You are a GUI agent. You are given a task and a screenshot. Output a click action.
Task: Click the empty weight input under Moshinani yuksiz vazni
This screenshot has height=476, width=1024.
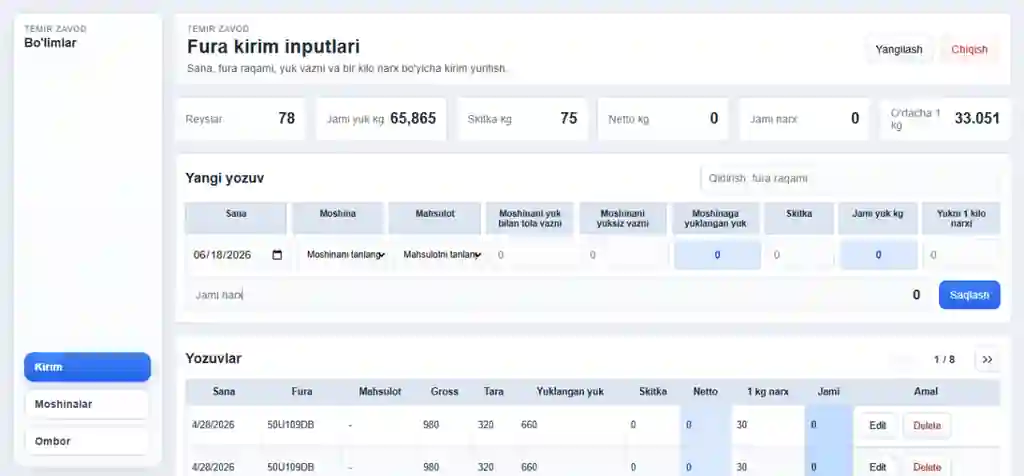(627, 255)
